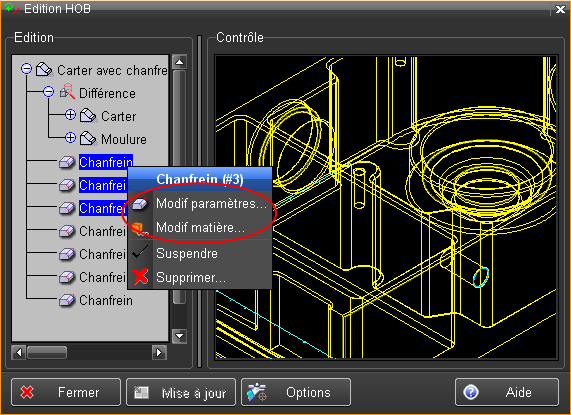This screenshot has height=415, width=571.
Task: Click the last Chanfrein icon in the tree
Action: (x=67, y=300)
